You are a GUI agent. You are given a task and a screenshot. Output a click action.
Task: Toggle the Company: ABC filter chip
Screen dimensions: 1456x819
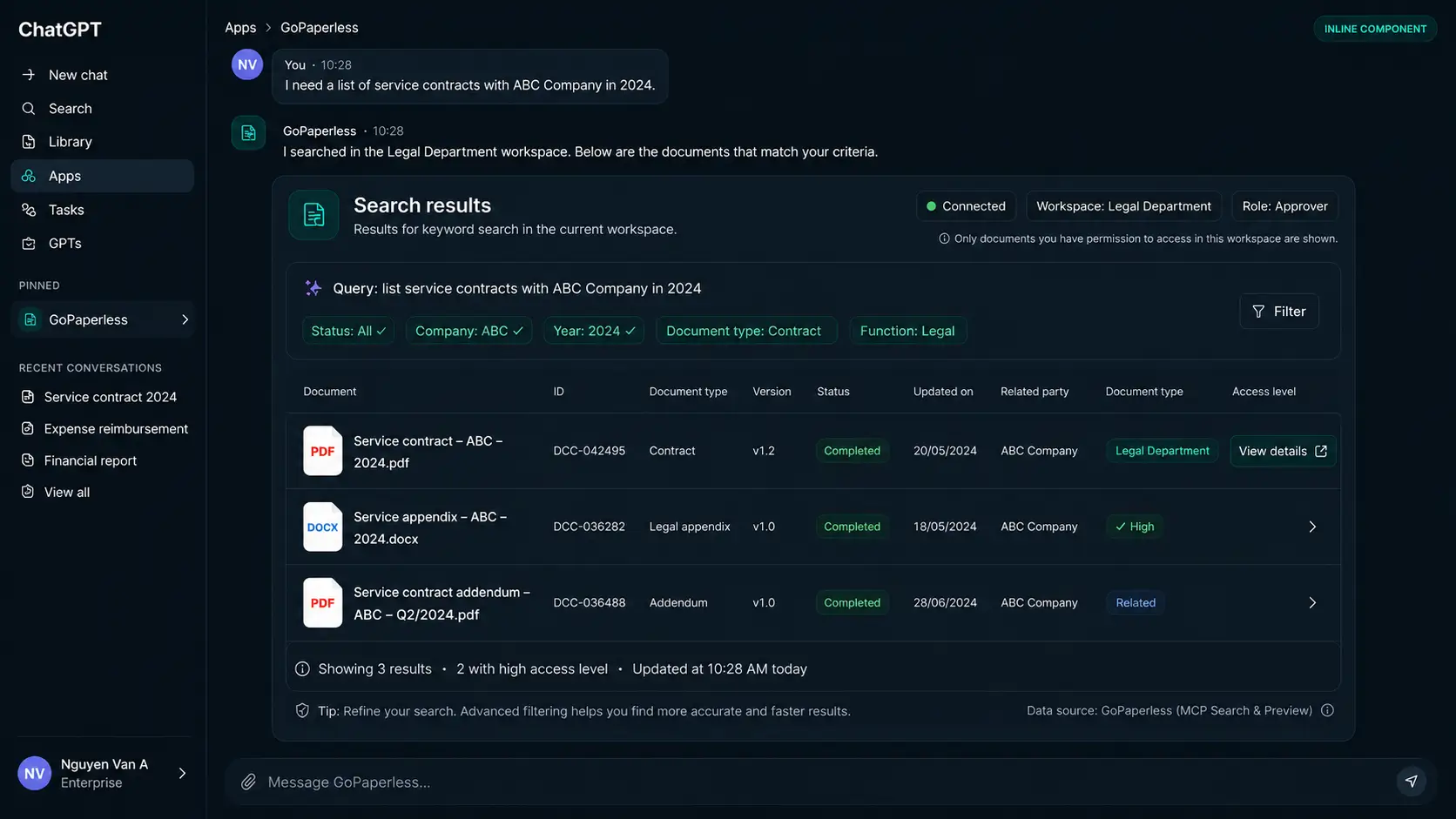[468, 331]
